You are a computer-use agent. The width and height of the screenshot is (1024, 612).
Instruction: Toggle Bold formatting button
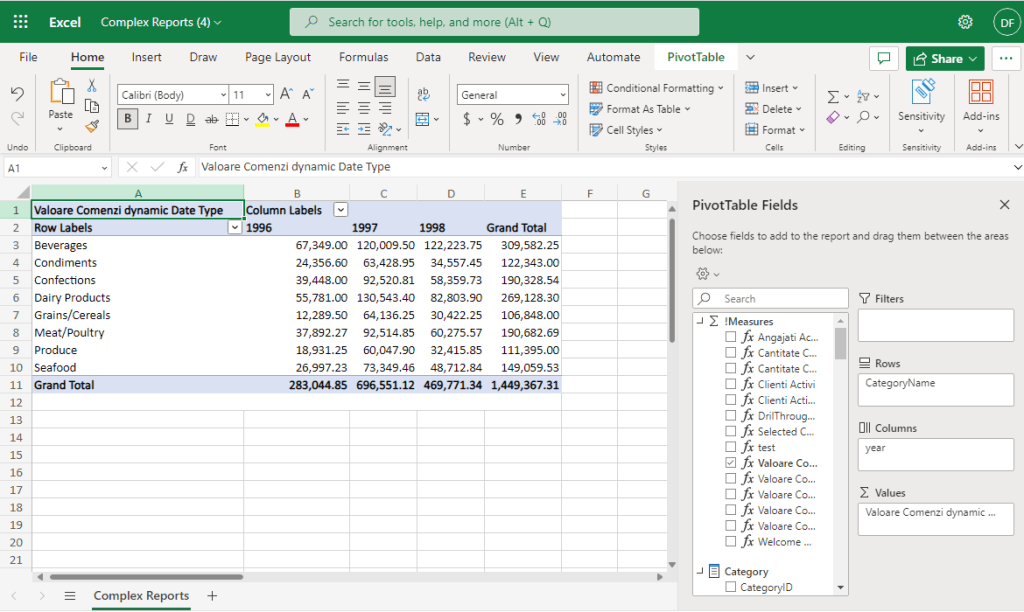pyautogui.click(x=127, y=119)
